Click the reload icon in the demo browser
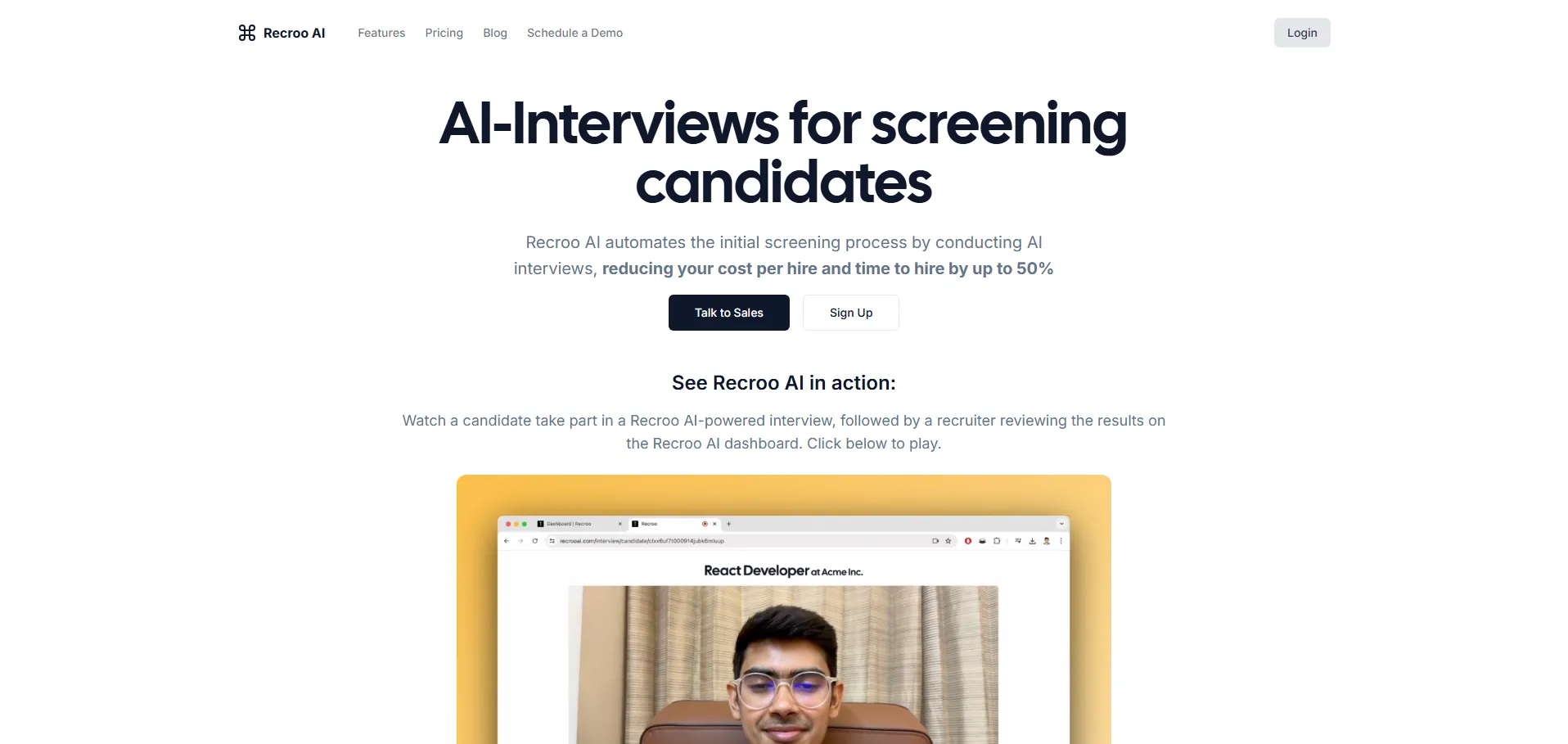The image size is (1568, 744). click(x=535, y=541)
